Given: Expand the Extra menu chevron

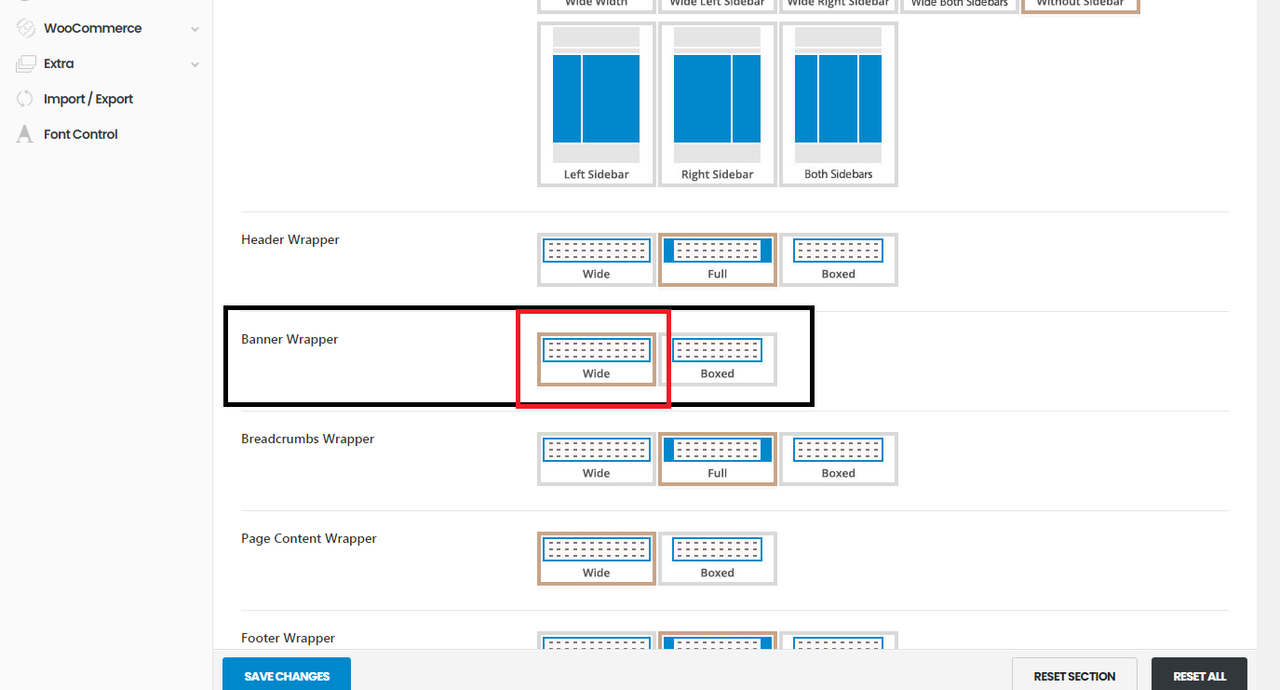Looking at the screenshot, I should 195,64.
